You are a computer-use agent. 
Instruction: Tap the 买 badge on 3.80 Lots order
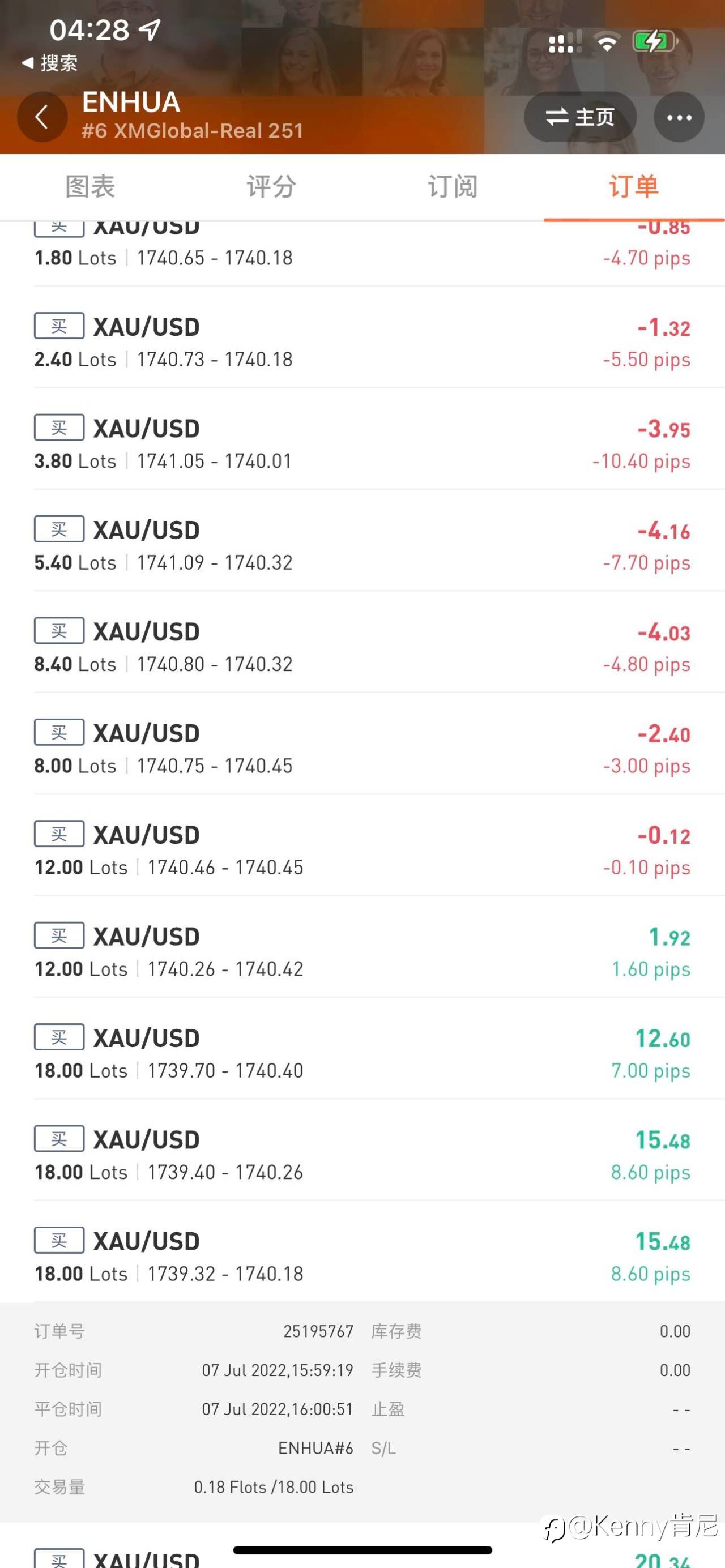[59, 428]
